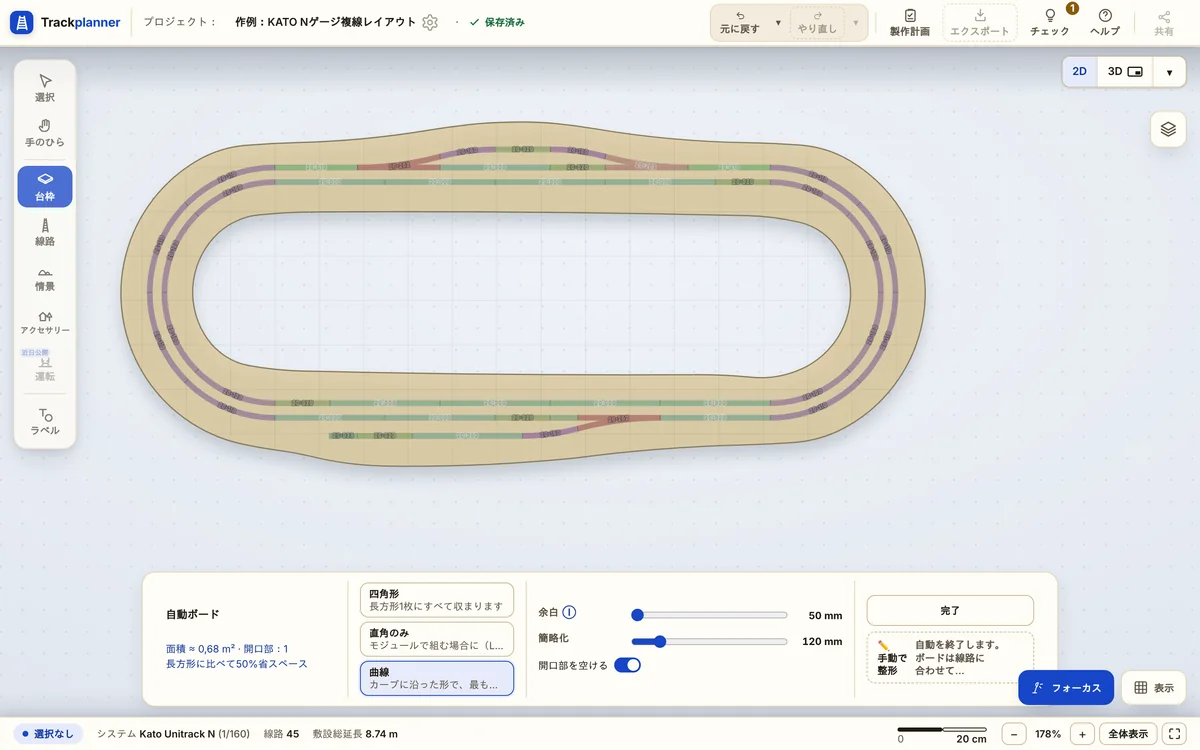Switch to 2D view

1080,72
